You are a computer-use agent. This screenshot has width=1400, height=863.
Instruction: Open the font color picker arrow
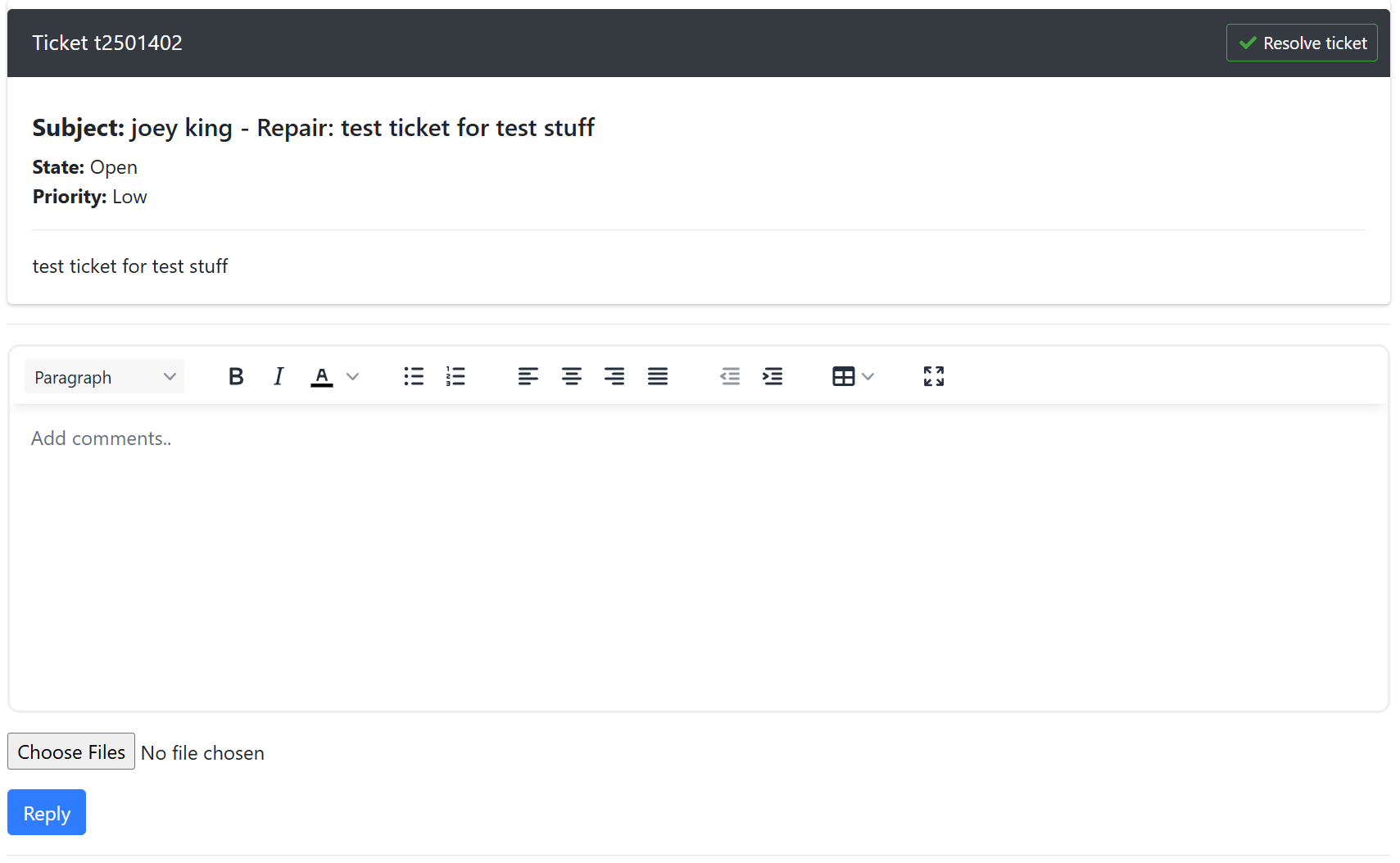tap(353, 377)
